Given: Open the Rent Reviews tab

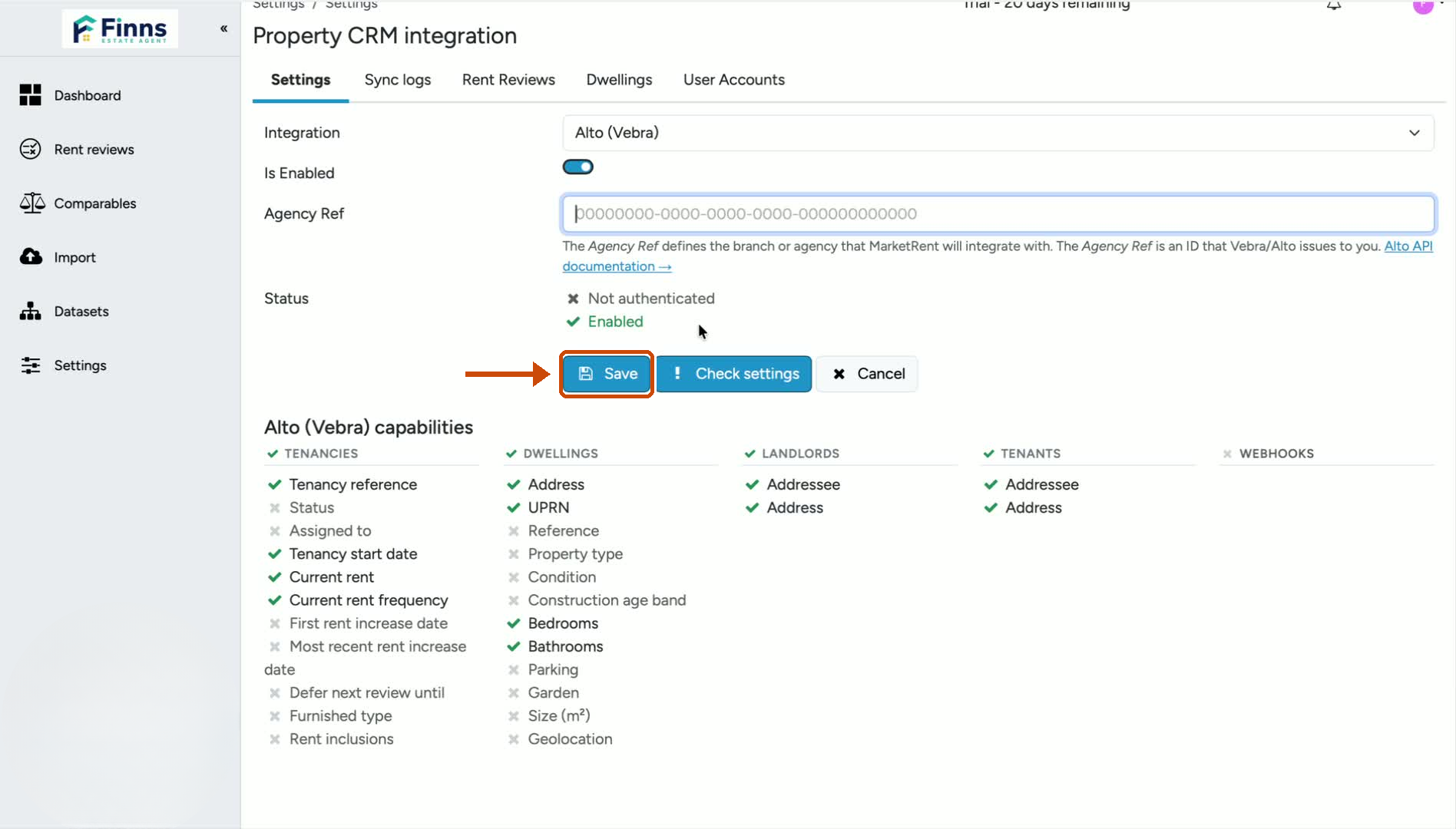Looking at the screenshot, I should pos(508,80).
